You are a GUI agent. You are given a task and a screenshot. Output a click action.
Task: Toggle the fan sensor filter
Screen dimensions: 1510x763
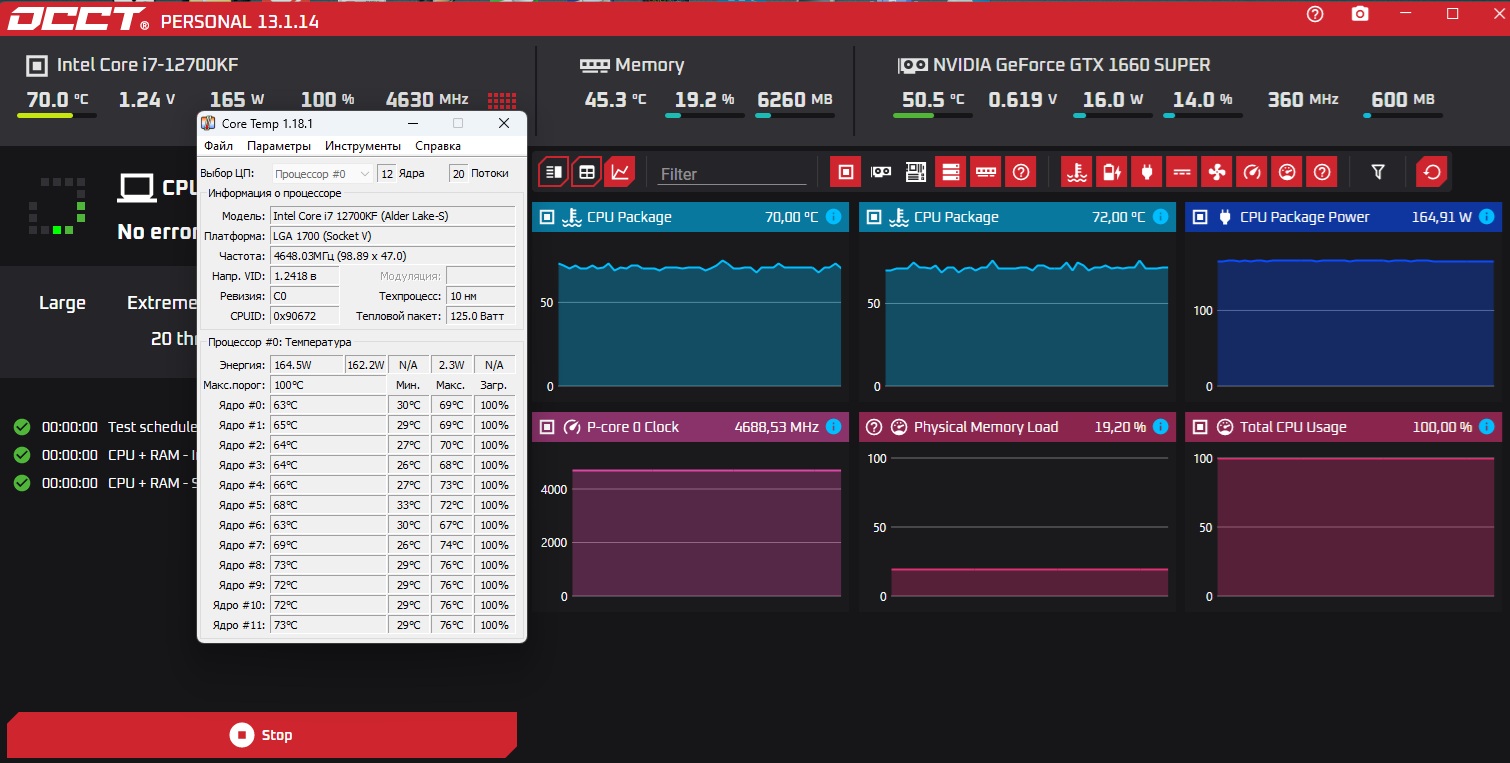(1217, 172)
